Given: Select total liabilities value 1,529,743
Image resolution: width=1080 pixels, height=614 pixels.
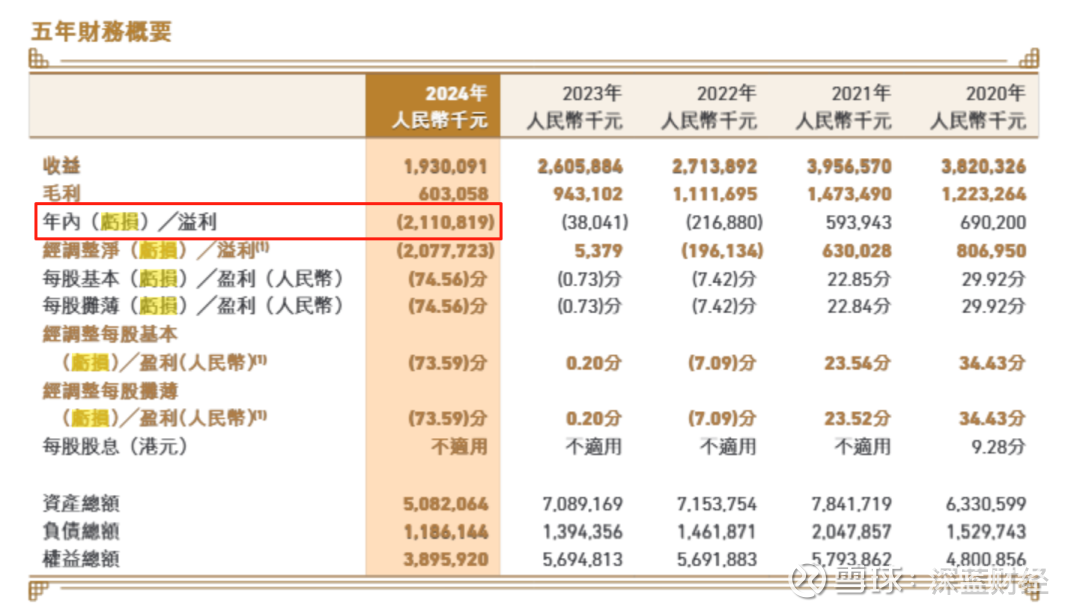Looking at the screenshot, I should click(986, 532).
